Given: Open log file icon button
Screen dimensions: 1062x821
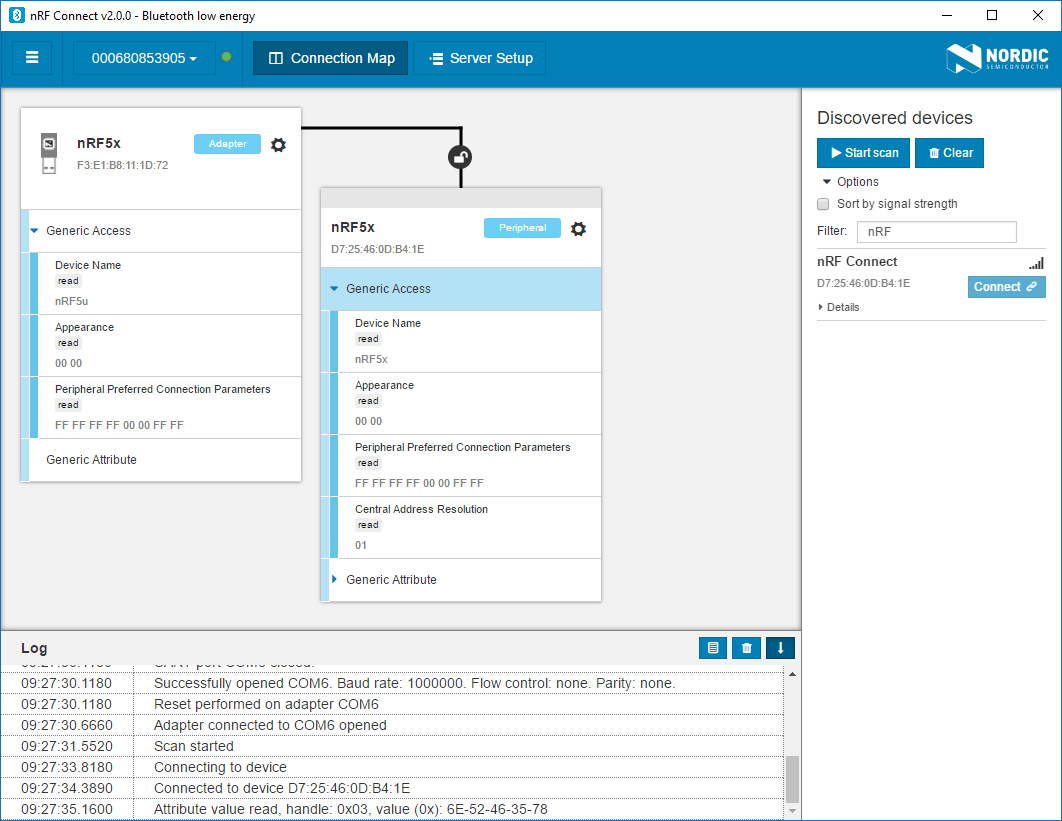Looking at the screenshot, I should pyautogui.click(x=713, y=648).
